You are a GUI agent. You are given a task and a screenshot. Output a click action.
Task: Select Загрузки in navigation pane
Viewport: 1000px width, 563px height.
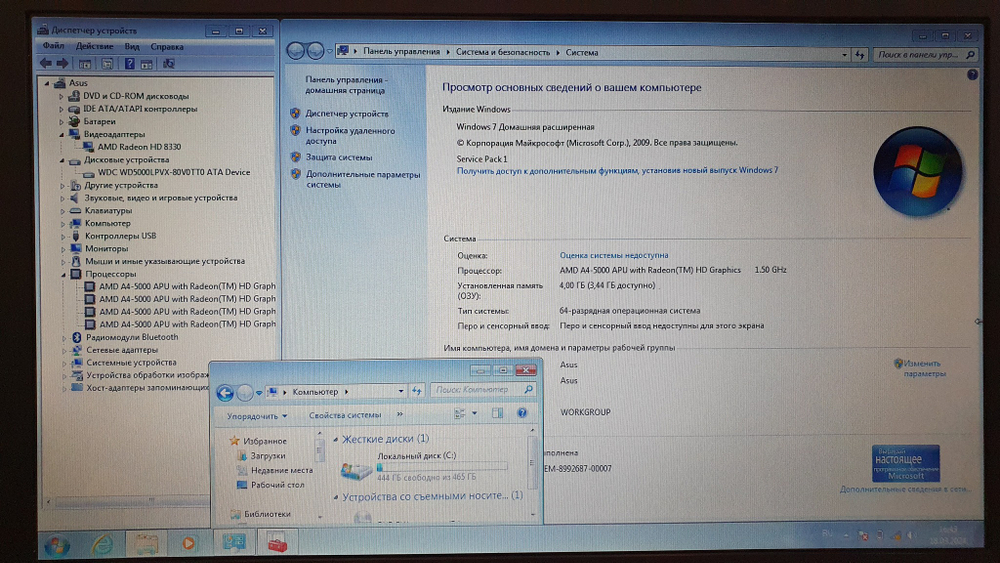click(x=268, y=456)
